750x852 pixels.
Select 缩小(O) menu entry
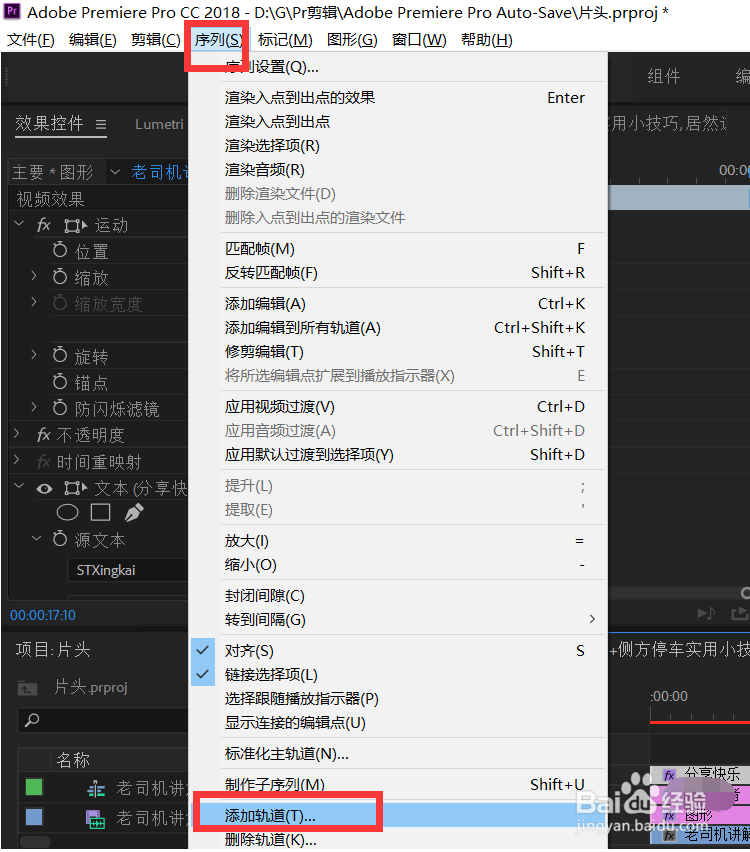(x=397, y=565)
